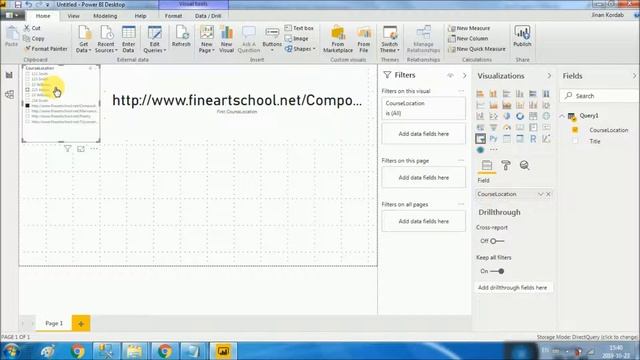The width and height of the screenshot is (640, 360).
Task: Select the R script visual icon
Action: (x=533, y=138)
